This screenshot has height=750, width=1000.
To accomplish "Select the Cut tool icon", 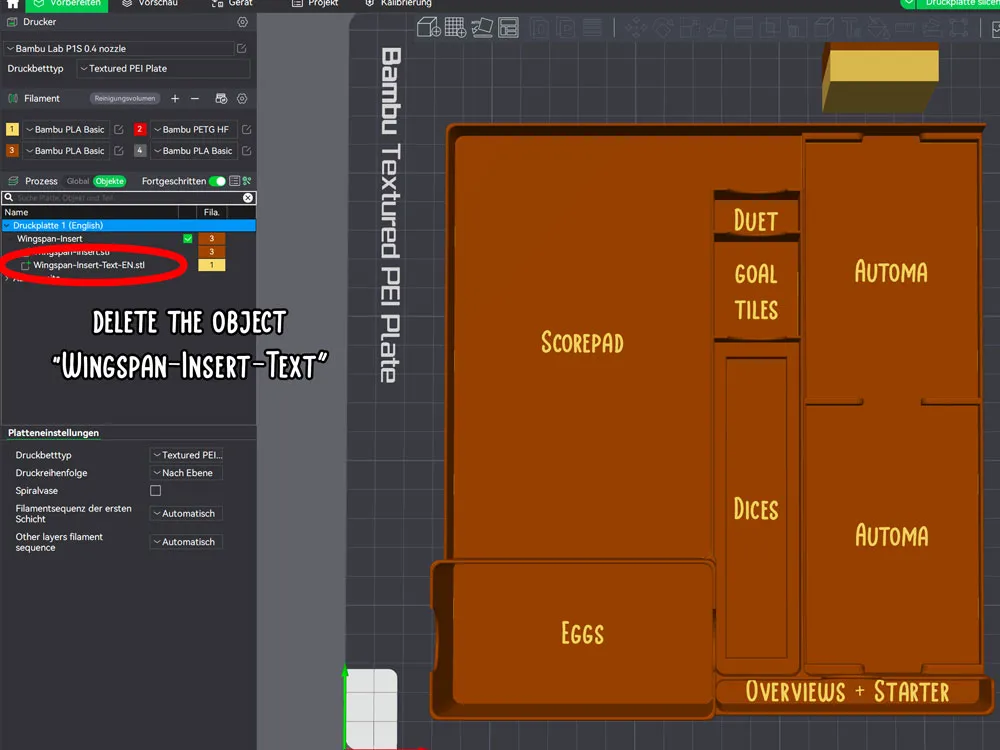I will tap(743, 28).
